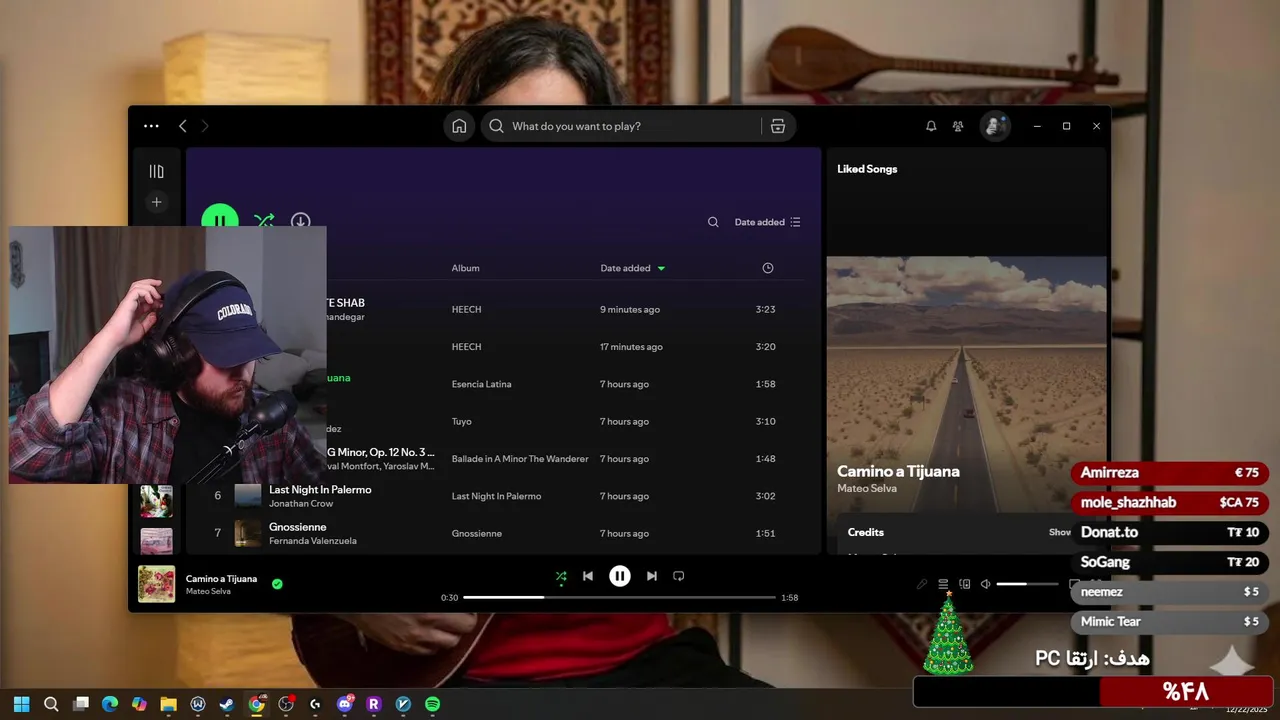This screenshot has height=720, width=1280.
Task: Pause playback in the bottom player bar
Action: tap(620, 576)
